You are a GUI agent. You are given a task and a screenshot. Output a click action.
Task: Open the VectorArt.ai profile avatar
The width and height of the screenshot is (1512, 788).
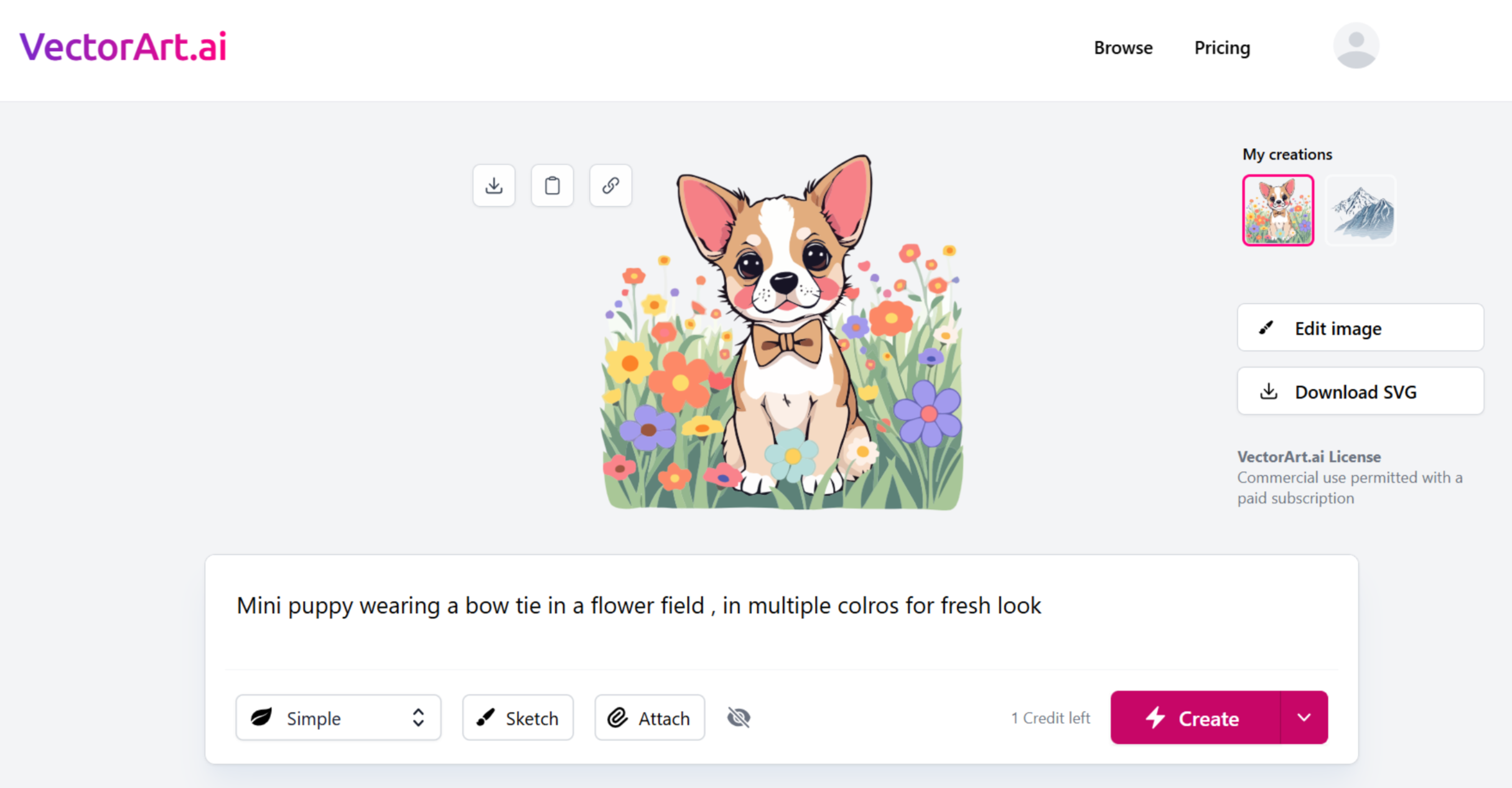click(x=1356, y=44)
